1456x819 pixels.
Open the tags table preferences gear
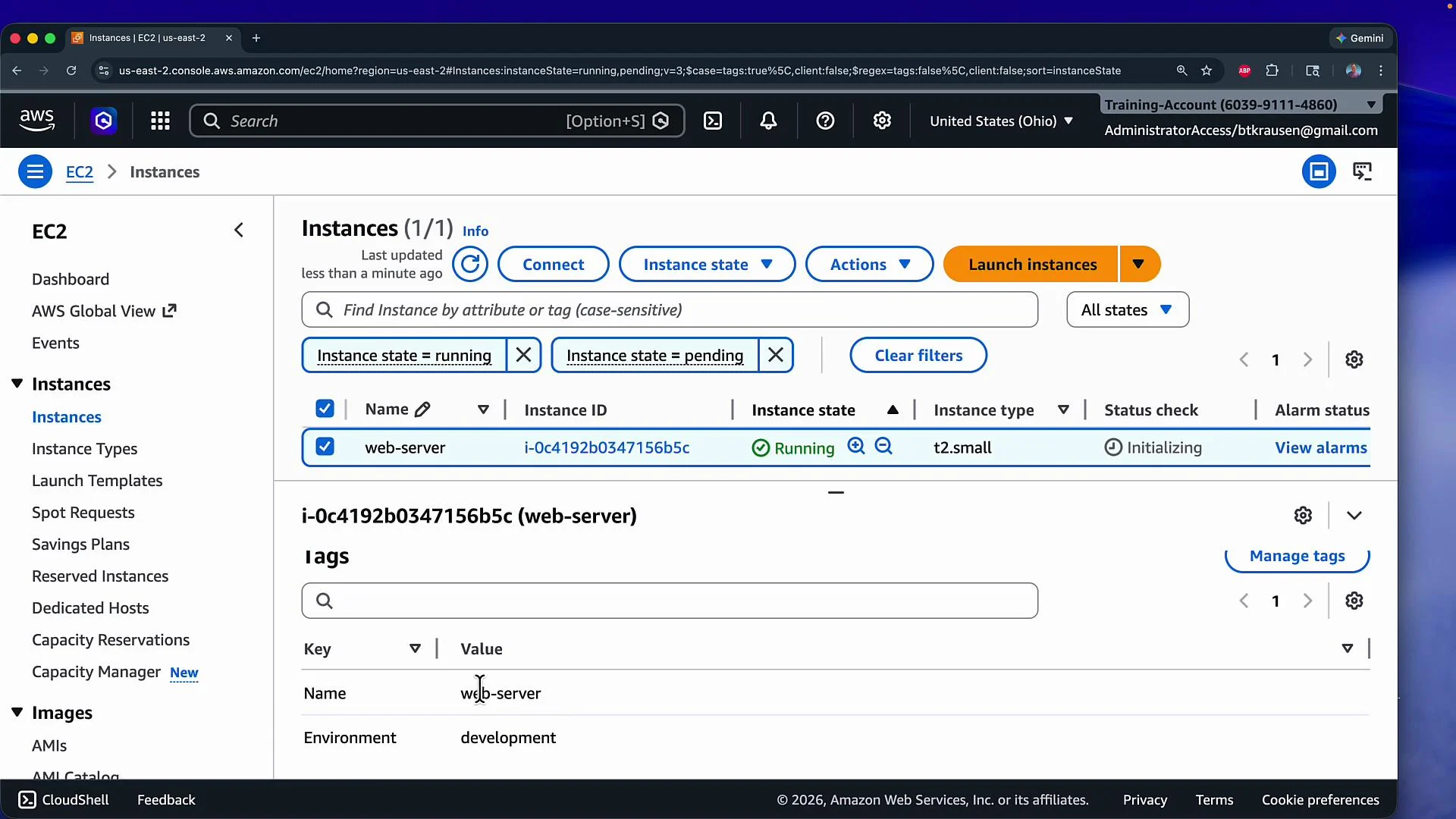pyautogui.click(x=1354, y=601)
